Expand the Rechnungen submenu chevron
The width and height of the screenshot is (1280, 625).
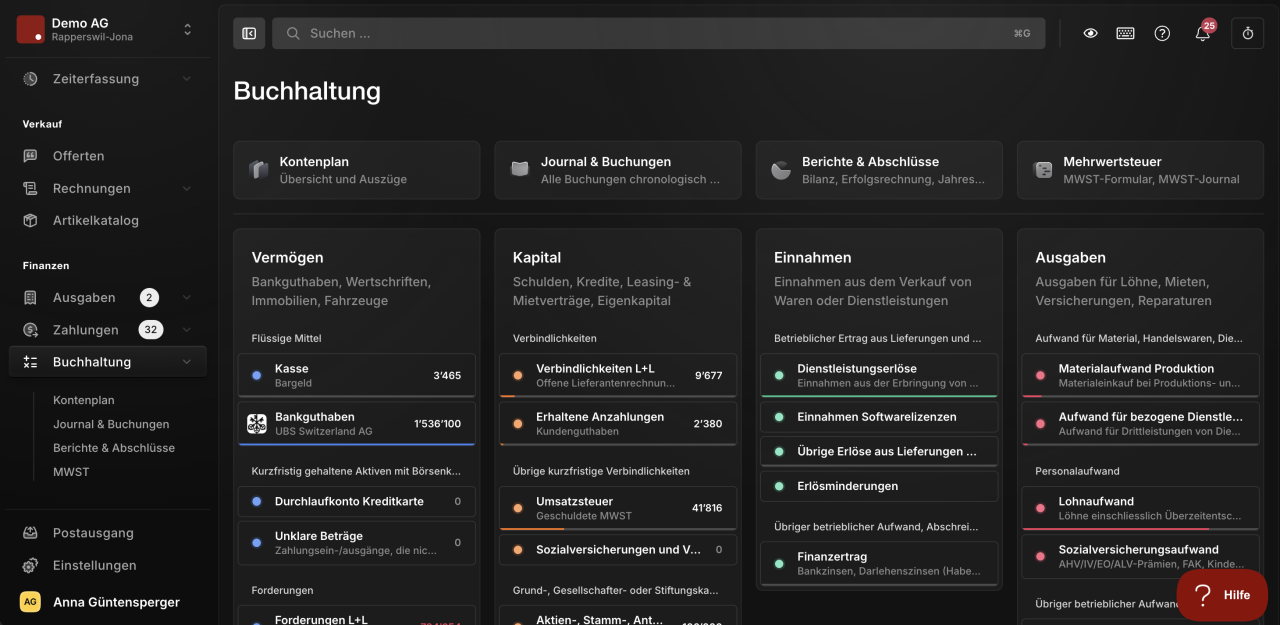187,188
